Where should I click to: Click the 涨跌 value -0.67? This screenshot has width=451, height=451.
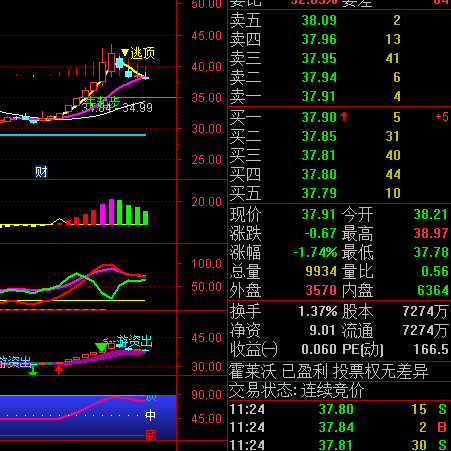click(320, 233)
